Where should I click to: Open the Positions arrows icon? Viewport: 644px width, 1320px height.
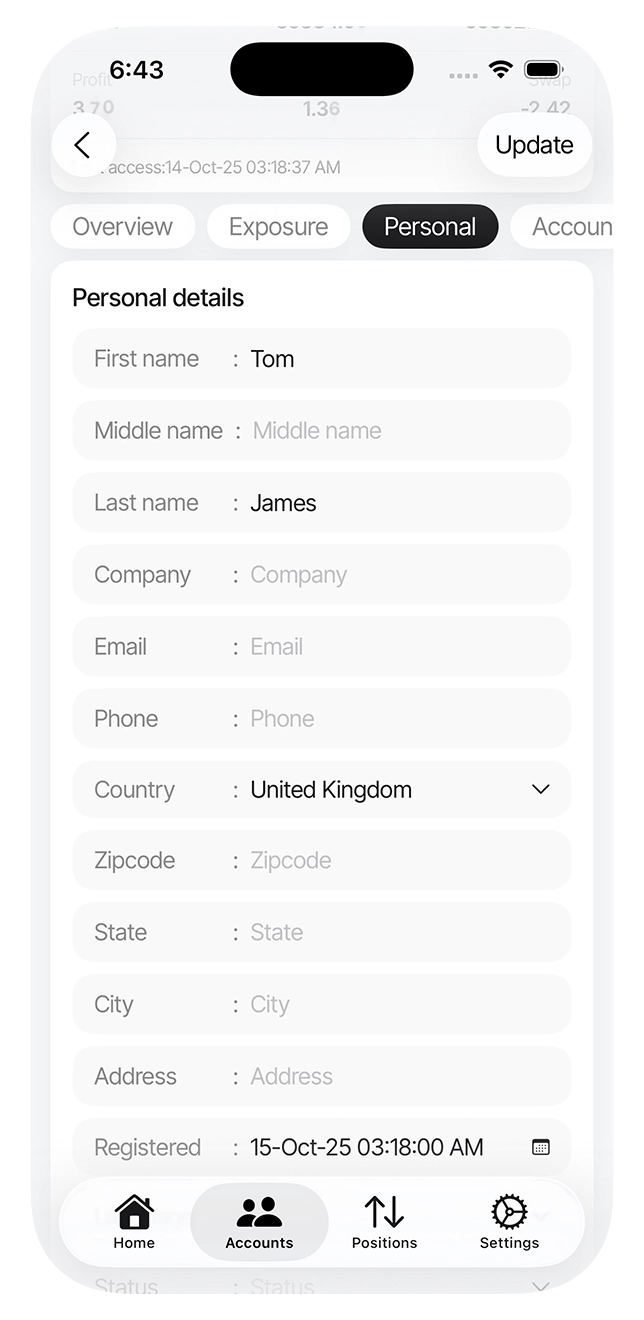(x=384, y=1212)
